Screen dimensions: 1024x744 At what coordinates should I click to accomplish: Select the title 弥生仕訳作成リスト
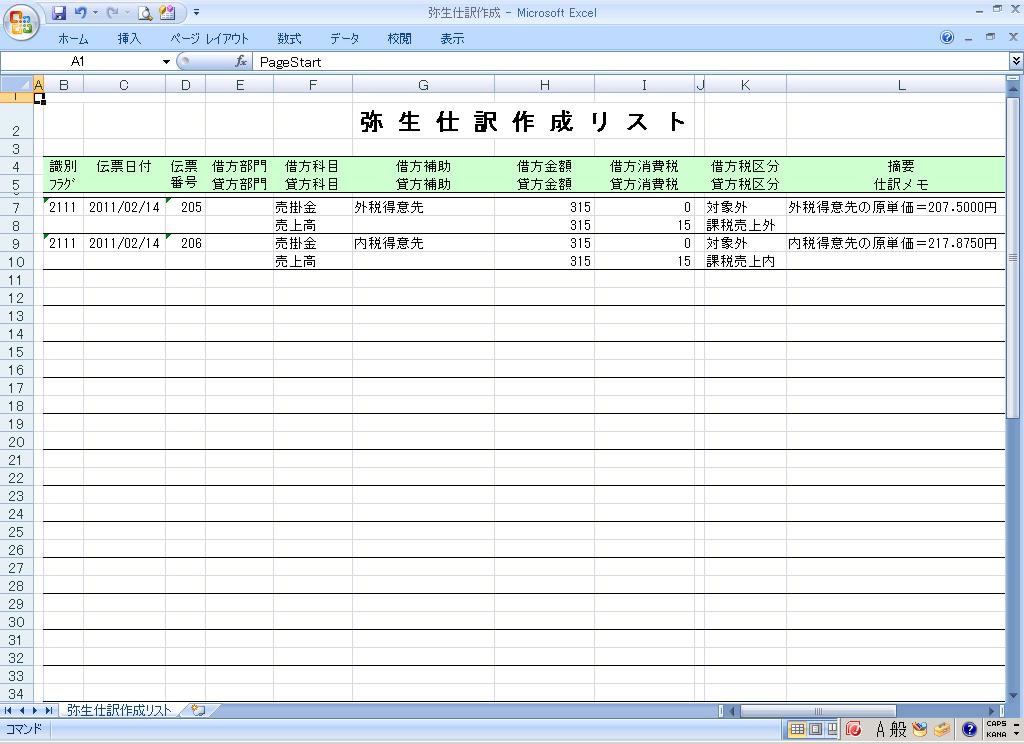click(523, 122)
